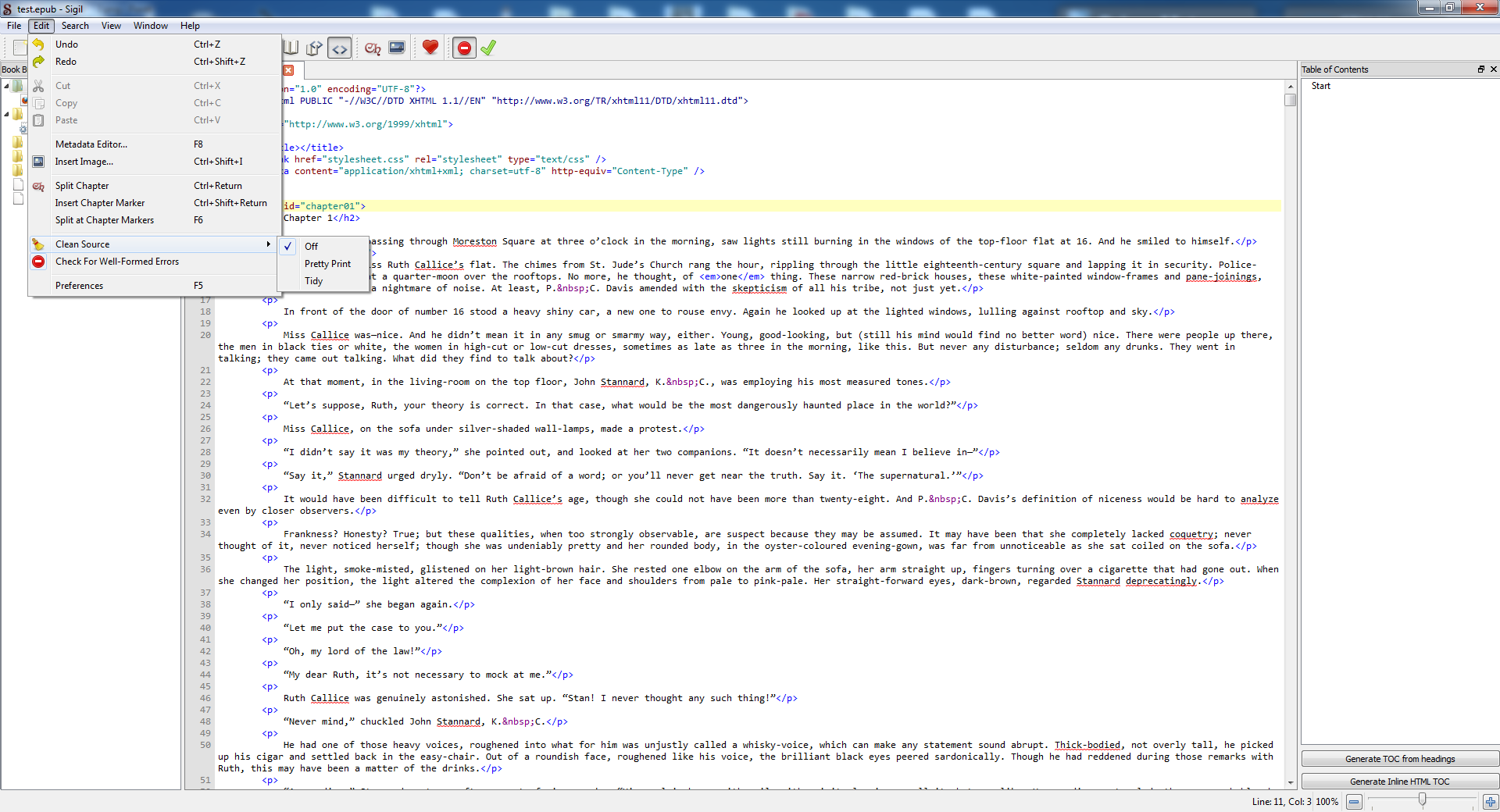Click Generate TOC from headings button
1500x812 pixels.
click(x=1400, y=759)
